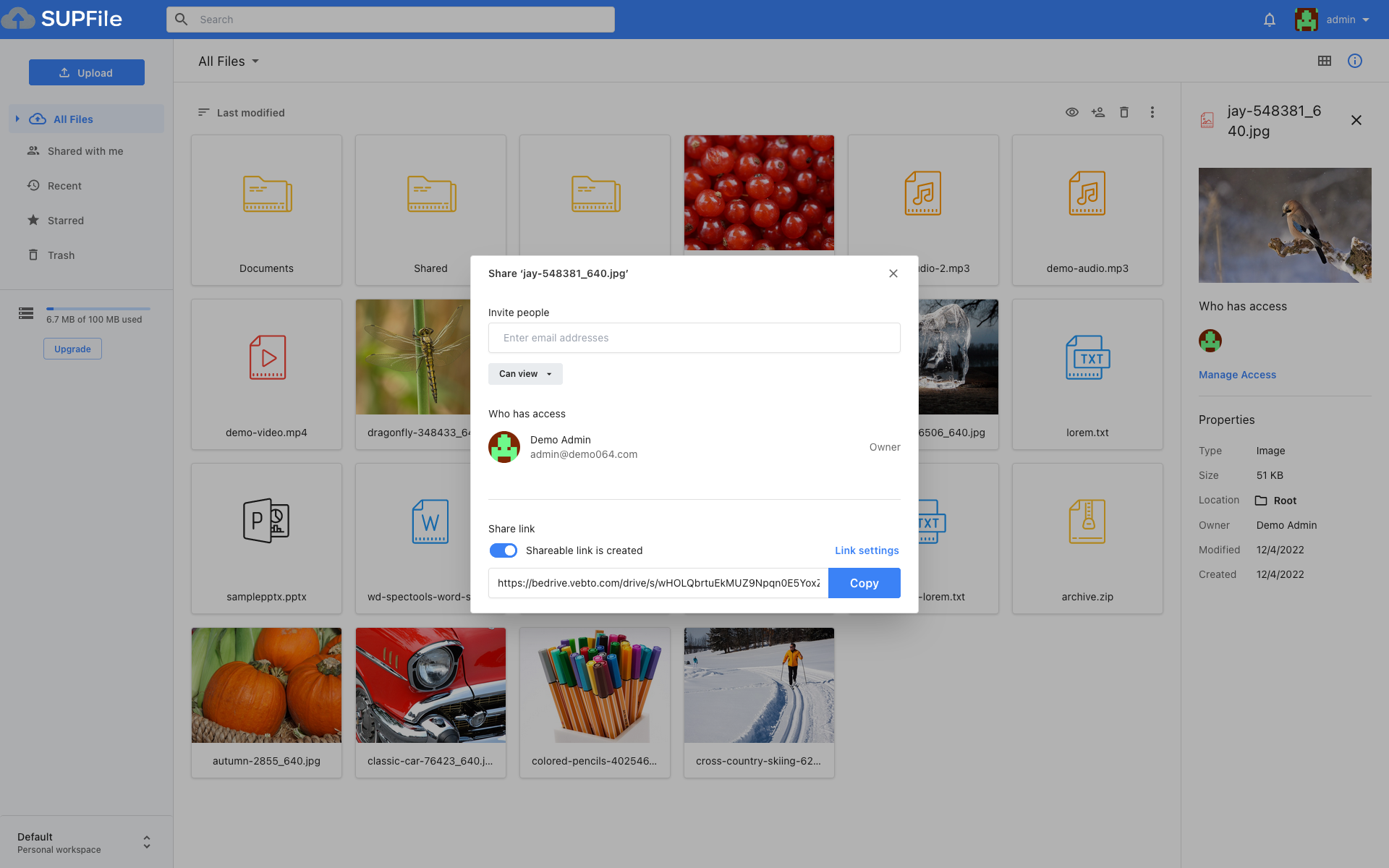Expand the Last modified sort dropdown

point(250,112)
